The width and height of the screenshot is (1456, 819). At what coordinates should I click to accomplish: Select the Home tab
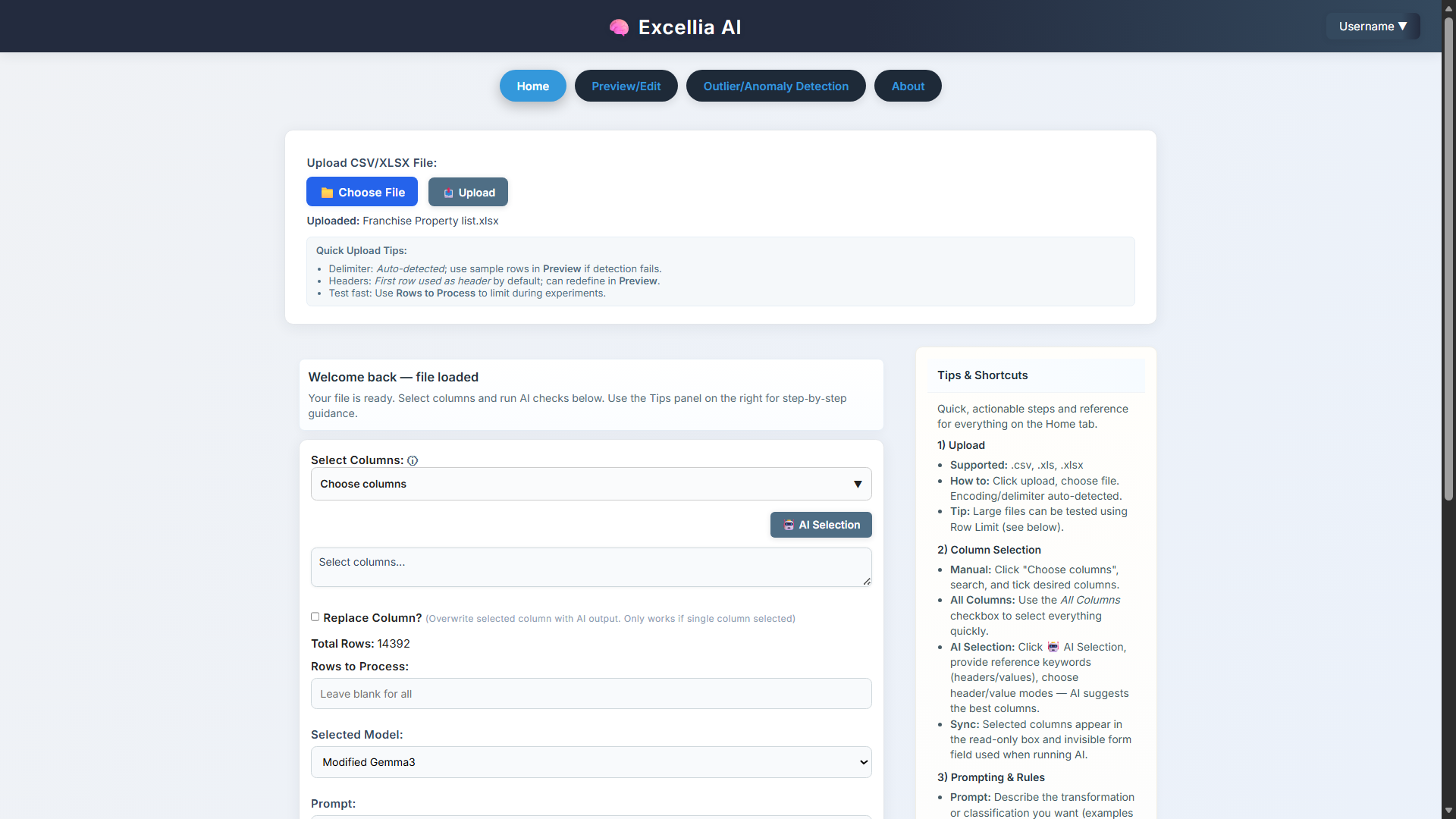(x=532, y=86)
